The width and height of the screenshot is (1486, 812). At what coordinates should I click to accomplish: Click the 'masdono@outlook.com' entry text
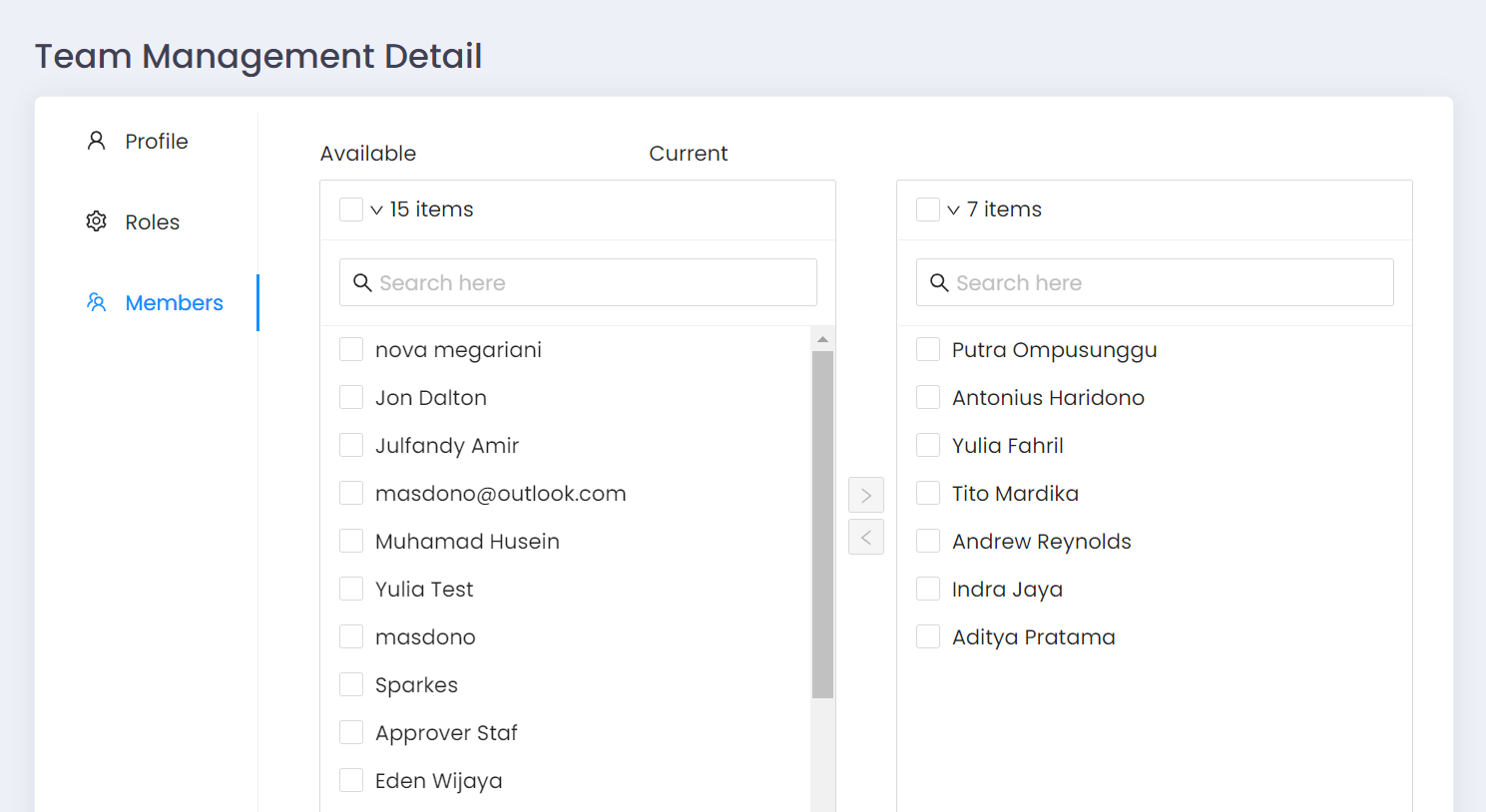(501, 494)
